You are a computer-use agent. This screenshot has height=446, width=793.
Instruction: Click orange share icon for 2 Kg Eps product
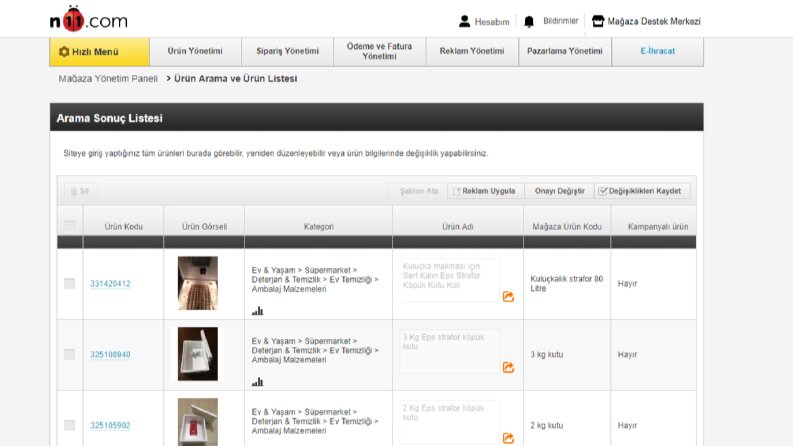[x=508, y=438]
